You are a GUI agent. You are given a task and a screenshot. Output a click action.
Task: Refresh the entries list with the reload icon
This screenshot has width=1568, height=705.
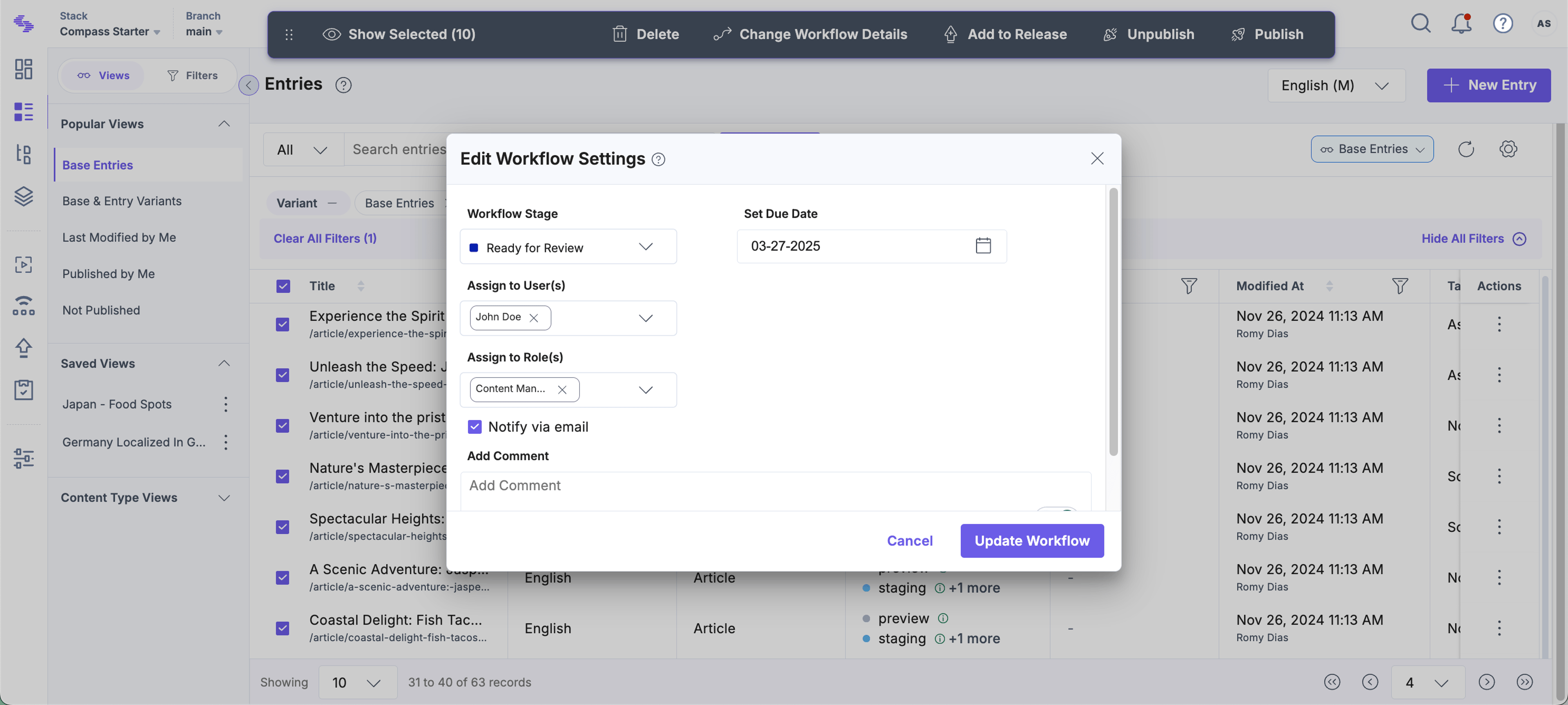pos(1466,149)
